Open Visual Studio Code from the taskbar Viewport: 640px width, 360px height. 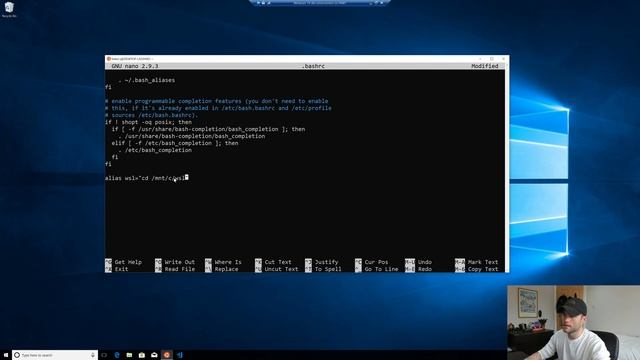[180, 355]
